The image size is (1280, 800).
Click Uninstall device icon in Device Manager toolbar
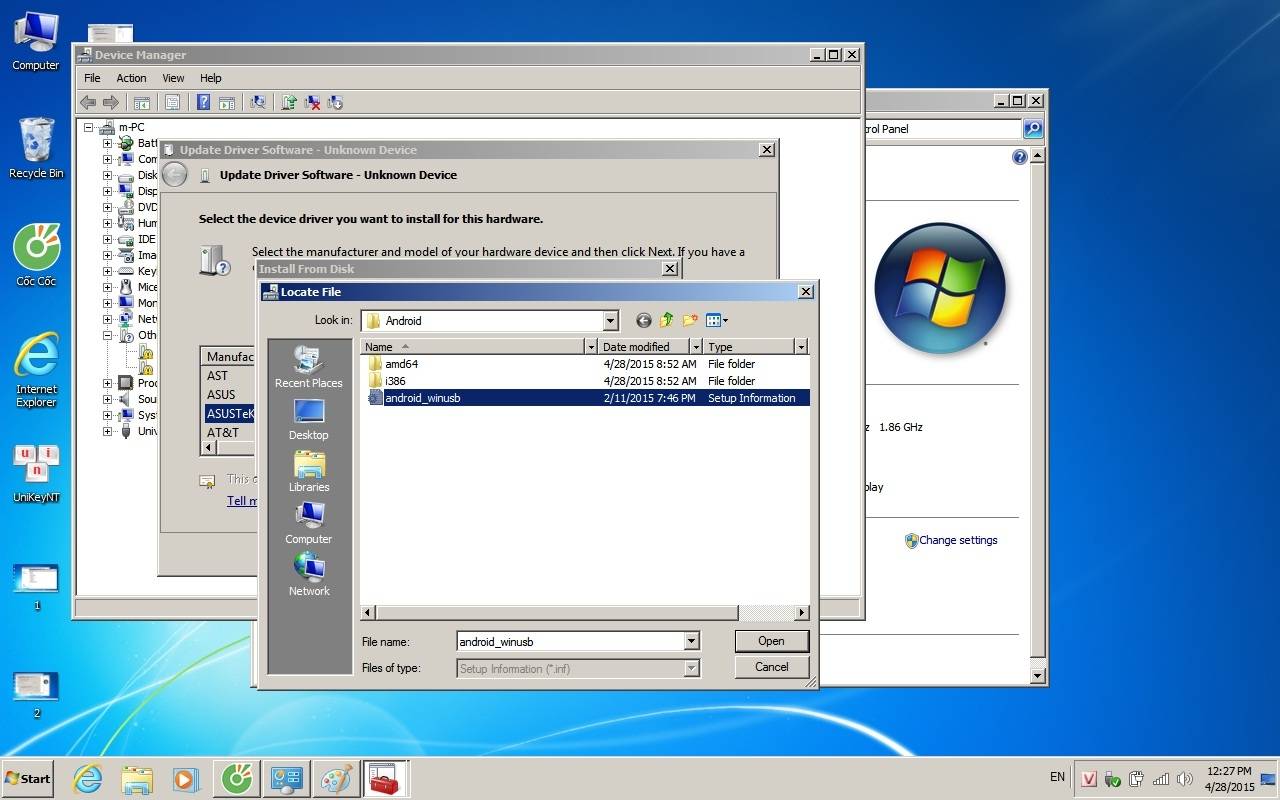[312, 102]
